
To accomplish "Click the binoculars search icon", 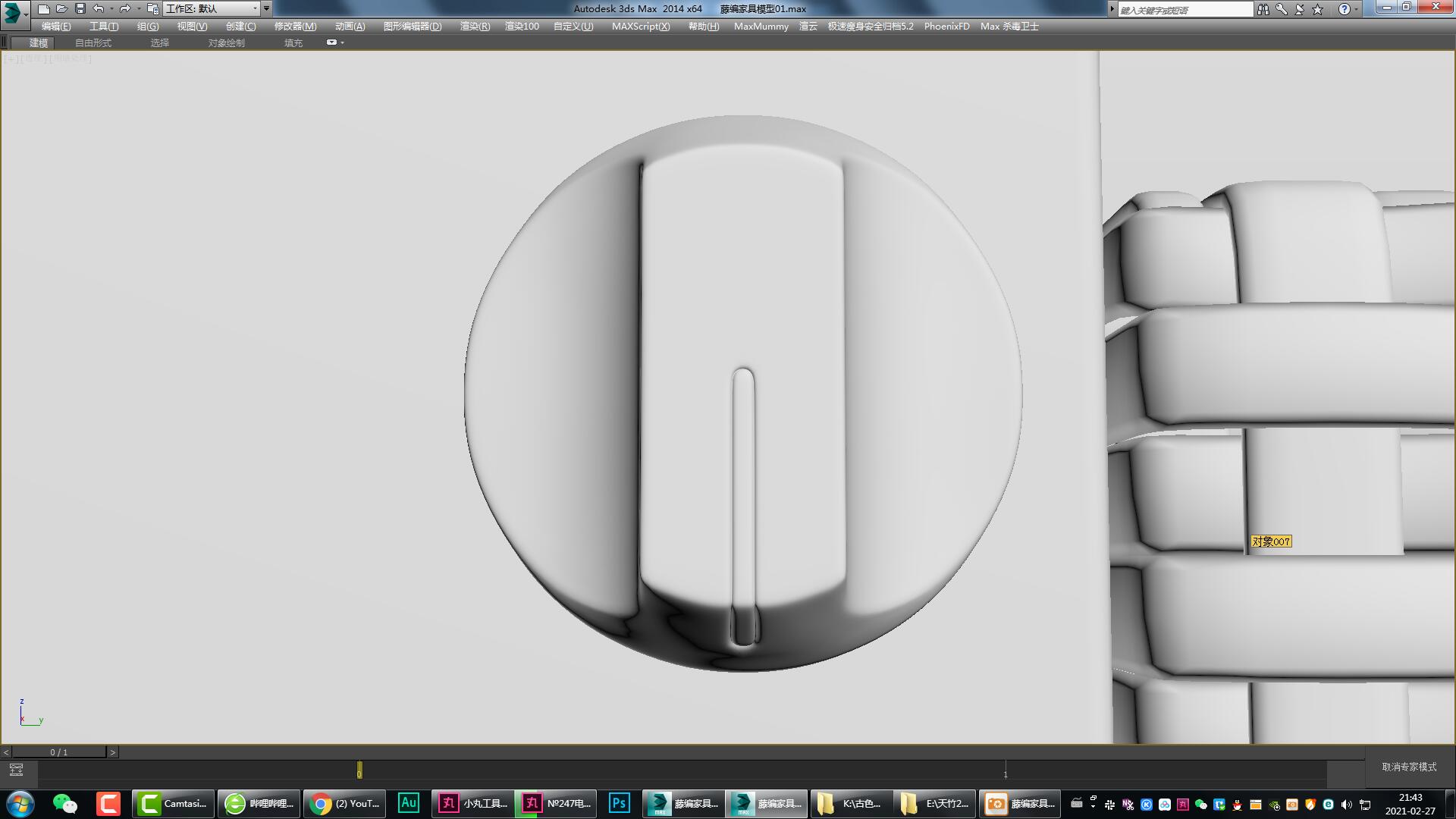I will tap(1263, 9).
